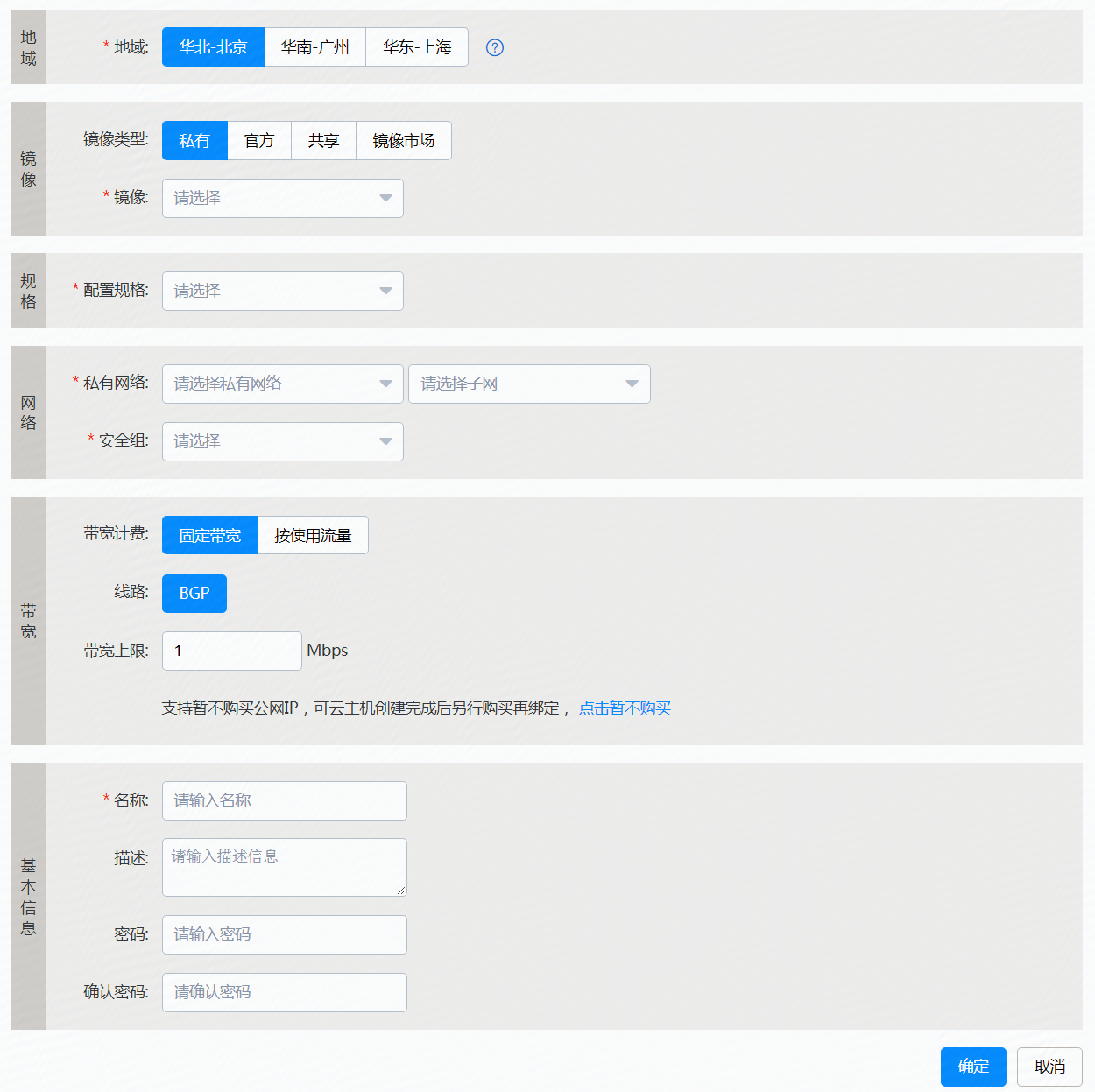
Task: Focus the 密码 input field
Action: (x=285, y=935)
